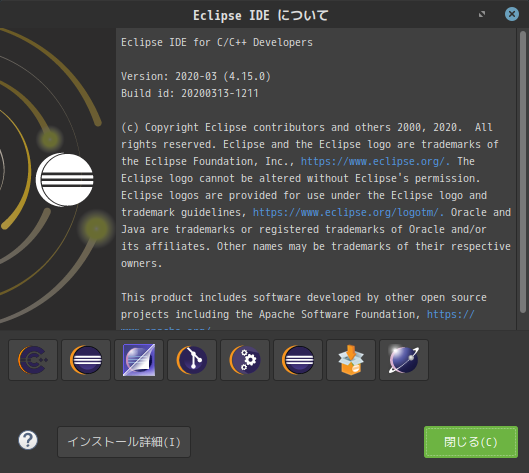Click the 閉じる(C) button
Image resolution: width=529 pixels, height=473 pixels.
pyautogui.click(x=471, y=442)
